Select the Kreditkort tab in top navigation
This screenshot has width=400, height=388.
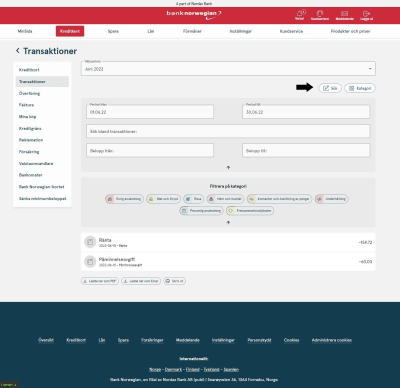click(70, 31)
